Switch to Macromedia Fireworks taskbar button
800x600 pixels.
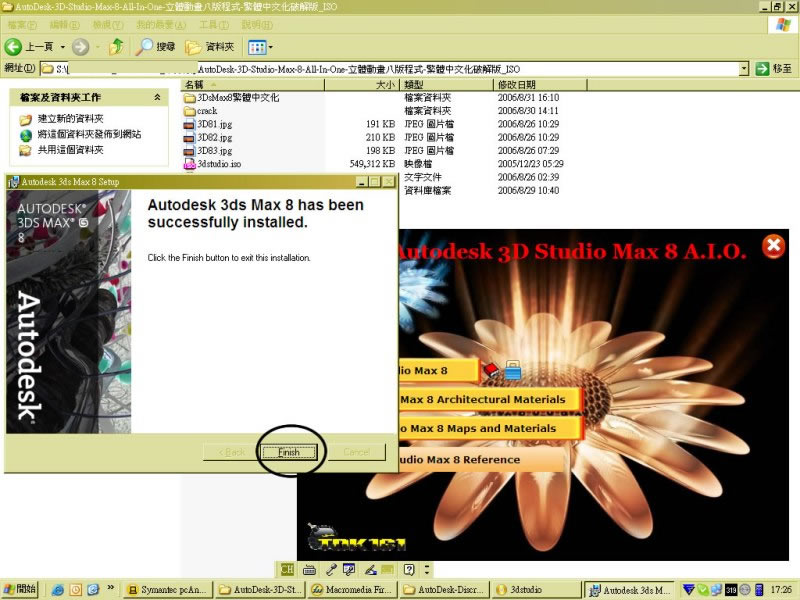point(352,590)
